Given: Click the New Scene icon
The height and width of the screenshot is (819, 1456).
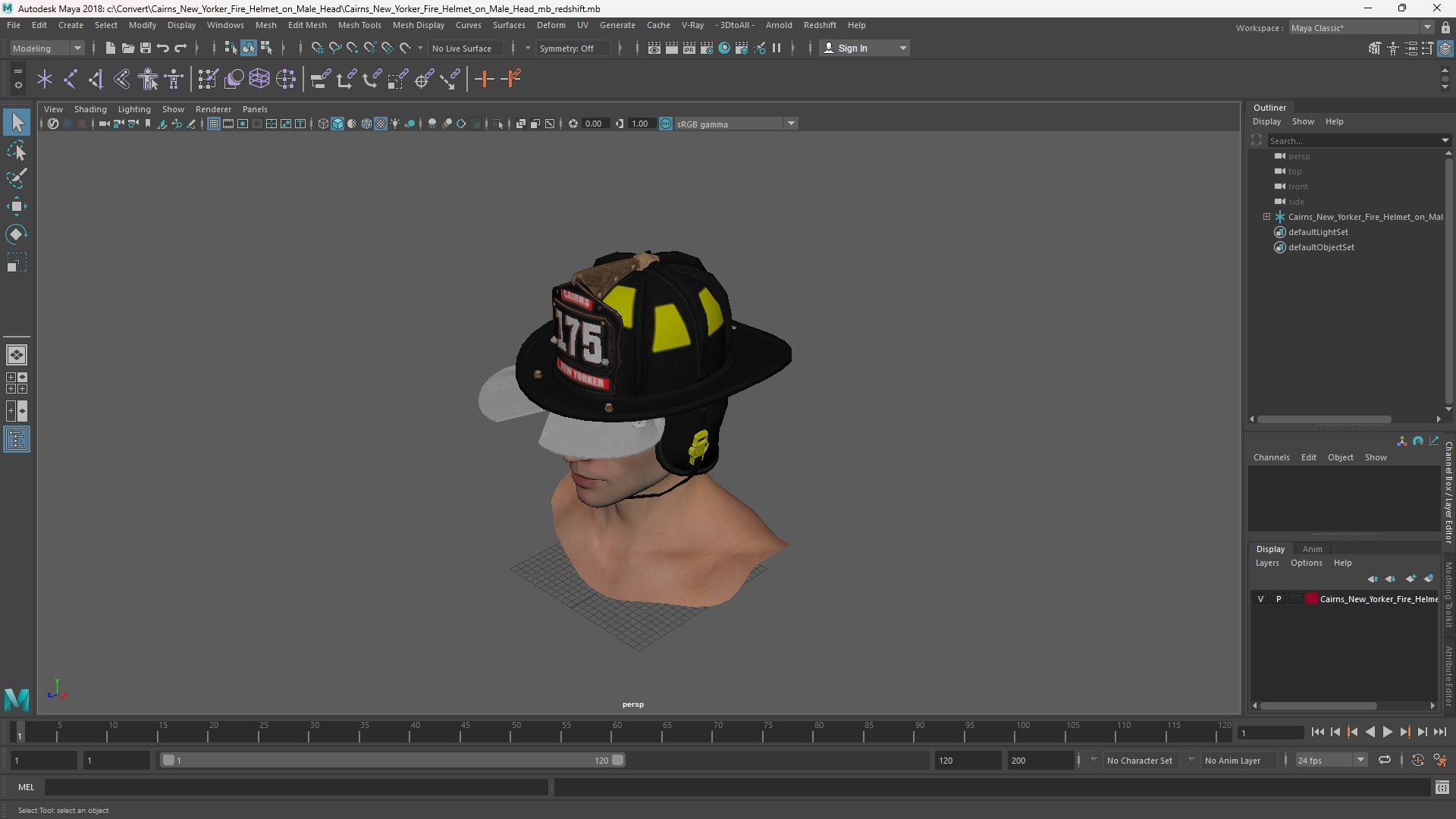Looking at the screenshot, I should point(110,48).
